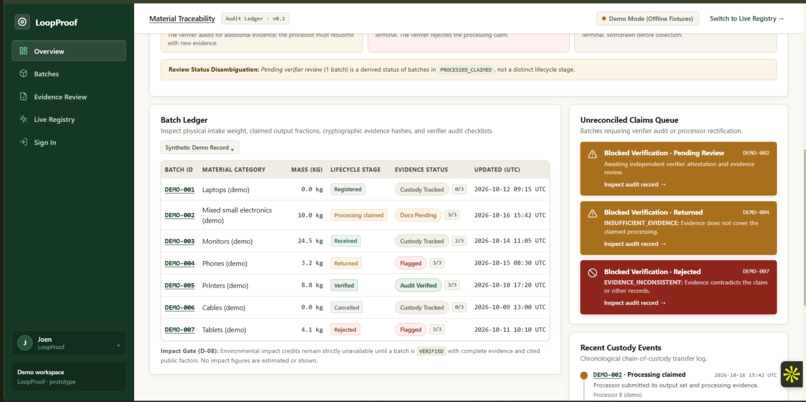The image size is (806, 402).
Task: Click the Overview grid icon
Action: (x=23, y=51)
